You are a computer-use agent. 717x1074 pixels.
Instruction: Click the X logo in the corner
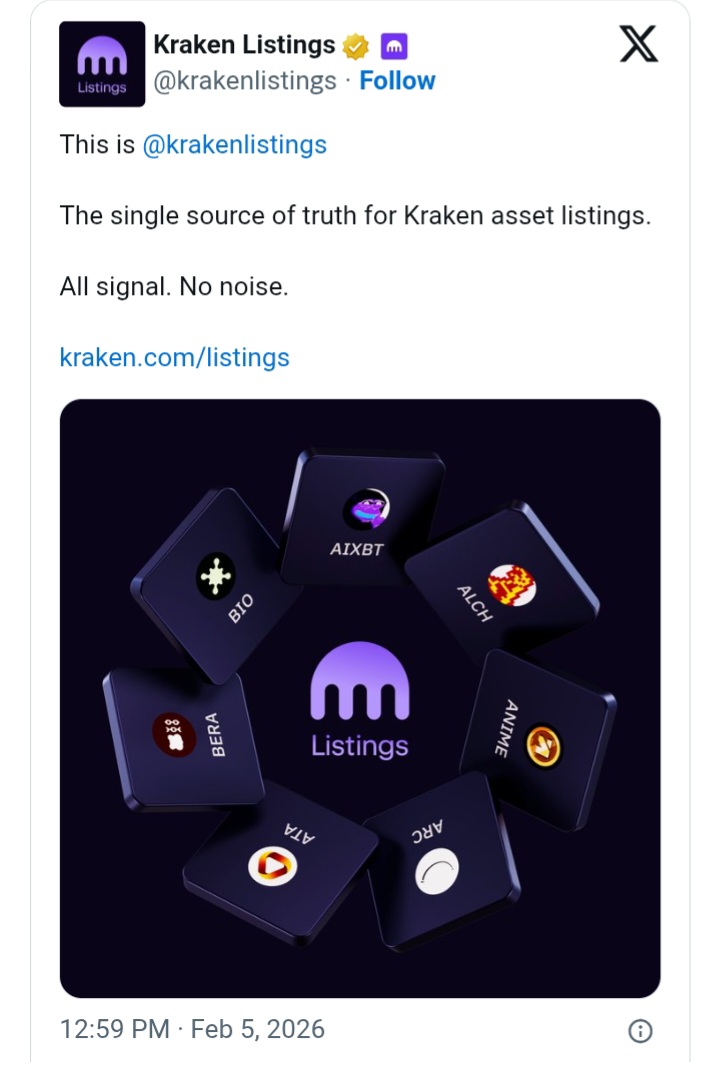click(x=637, y=45)
